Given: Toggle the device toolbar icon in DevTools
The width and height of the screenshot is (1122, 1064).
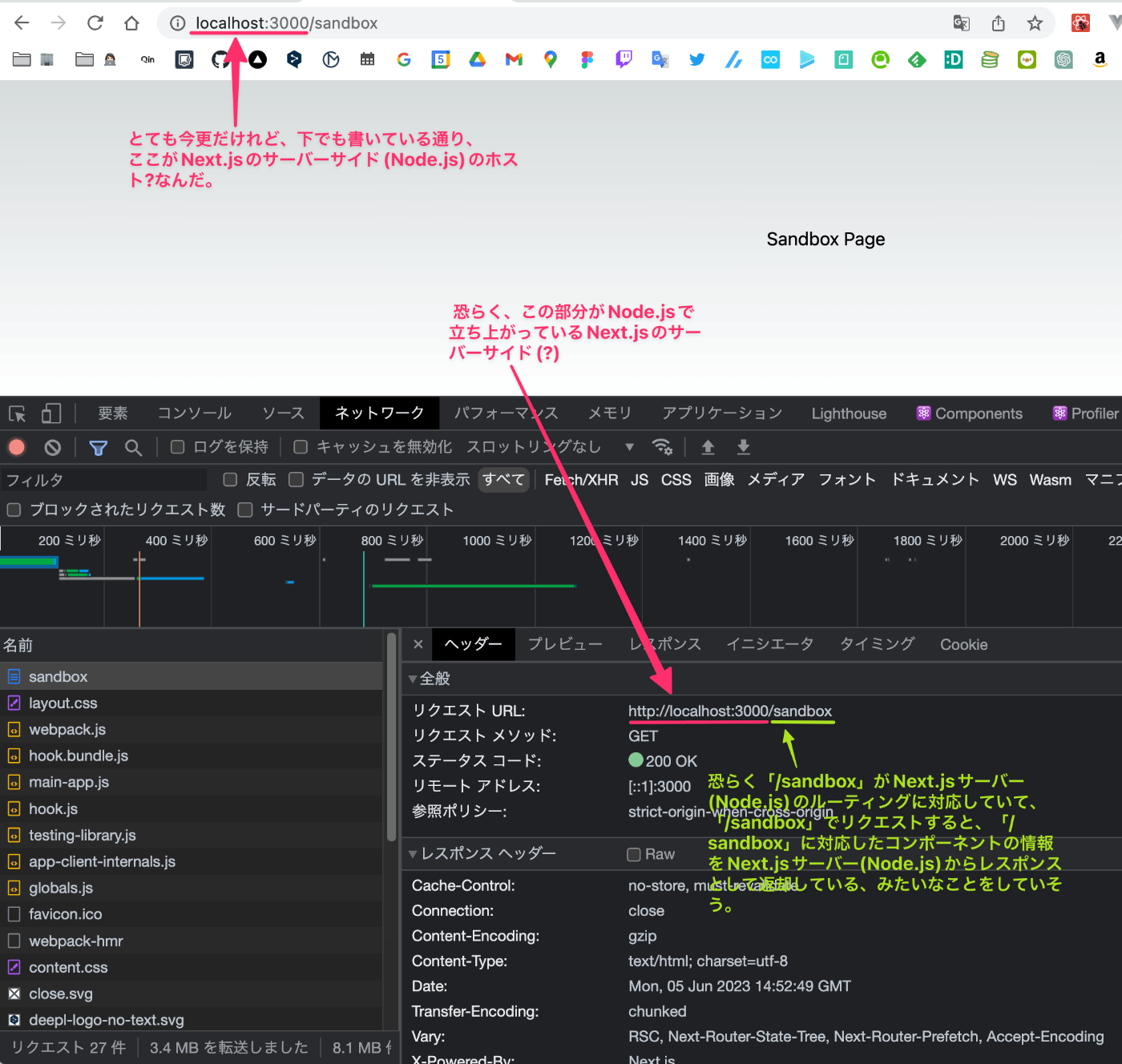Looking at the screenshot, I should tap(51, 413).
